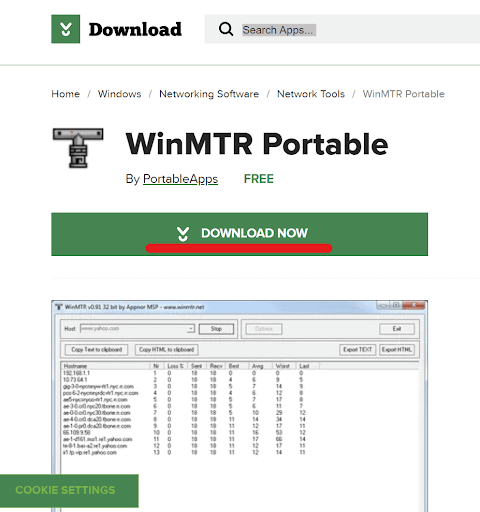Click Exit button in WinMTR screenshot
The width and height of the screenshot is (480, 512).
(x=397, y=329)
